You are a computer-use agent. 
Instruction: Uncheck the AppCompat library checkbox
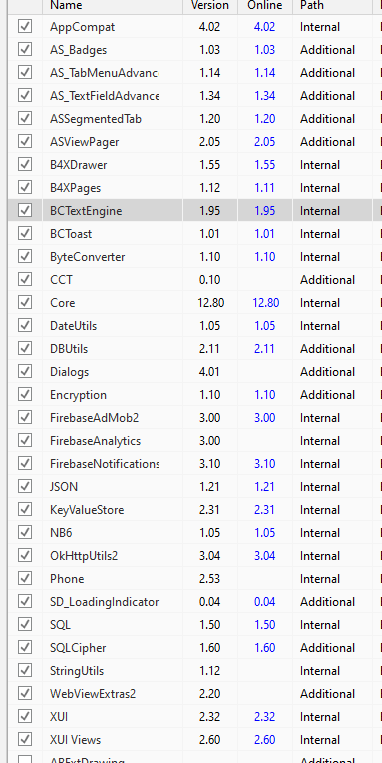coord(25,26)
